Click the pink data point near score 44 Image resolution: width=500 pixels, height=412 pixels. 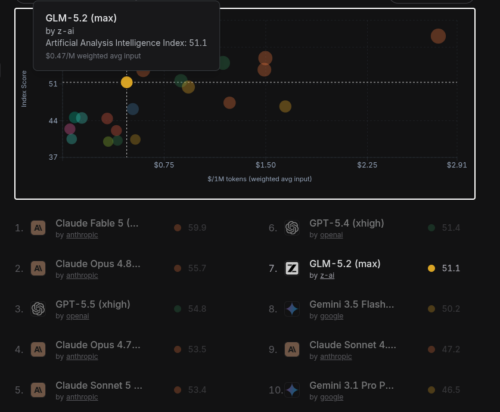click(70, 129)
